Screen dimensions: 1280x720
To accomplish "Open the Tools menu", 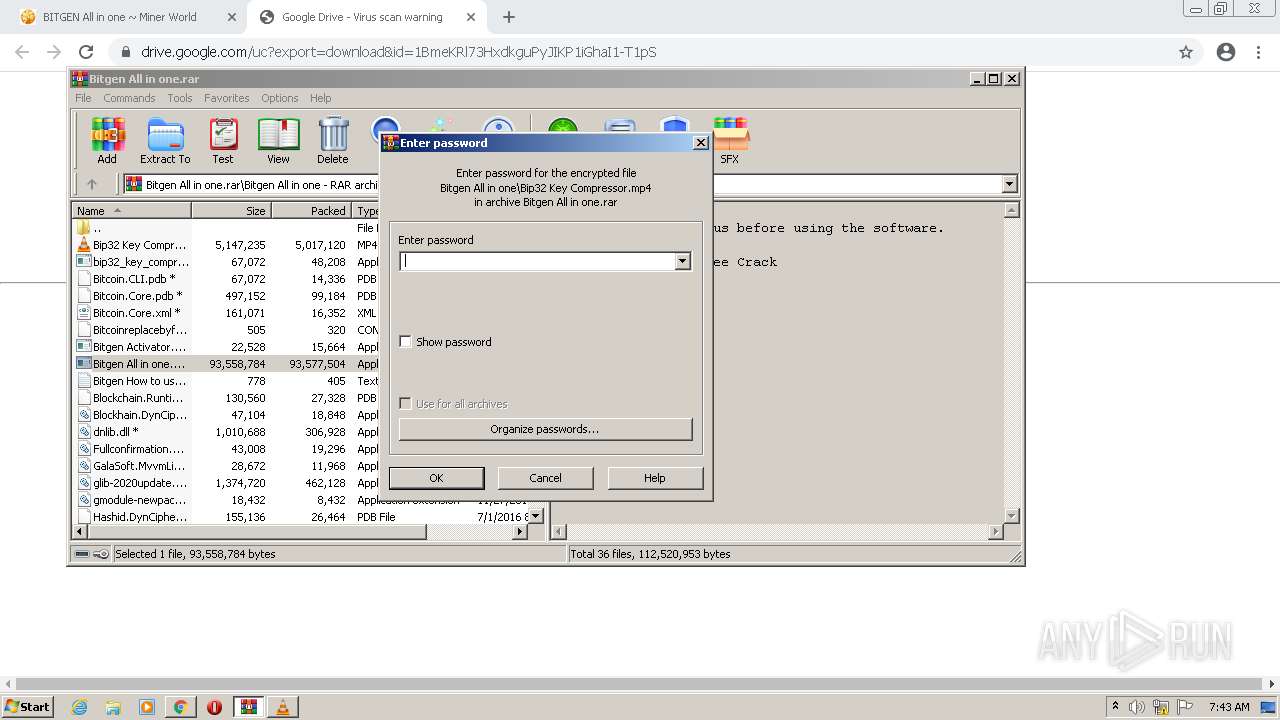I will 180,98.
